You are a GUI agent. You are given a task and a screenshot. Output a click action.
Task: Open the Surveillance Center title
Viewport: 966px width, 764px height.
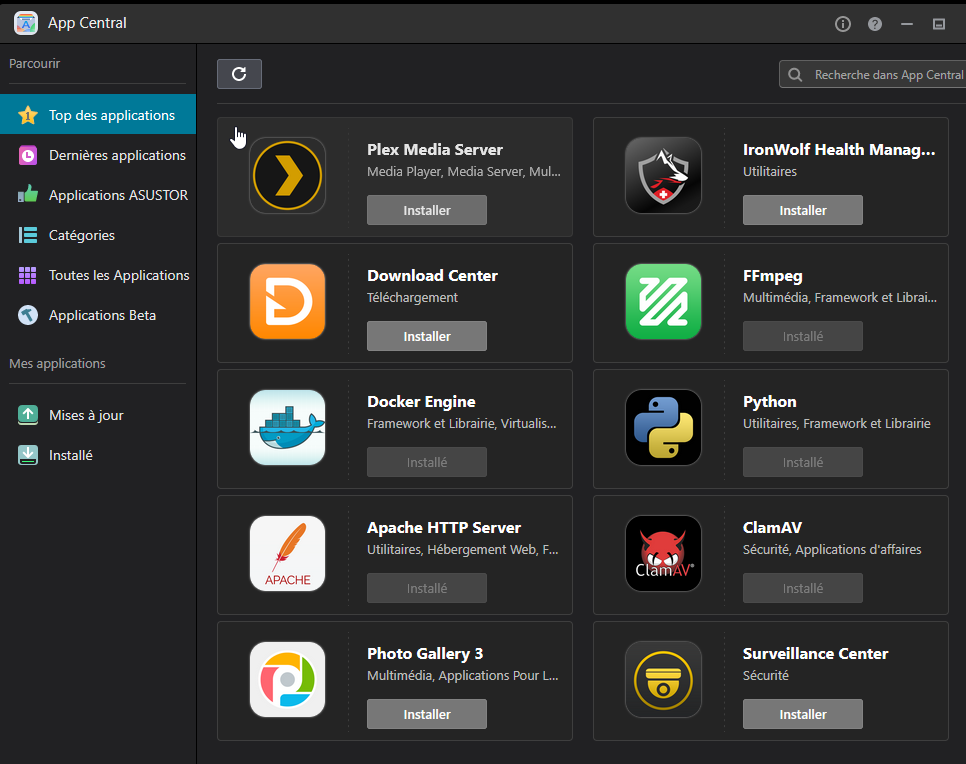(816, 654)
